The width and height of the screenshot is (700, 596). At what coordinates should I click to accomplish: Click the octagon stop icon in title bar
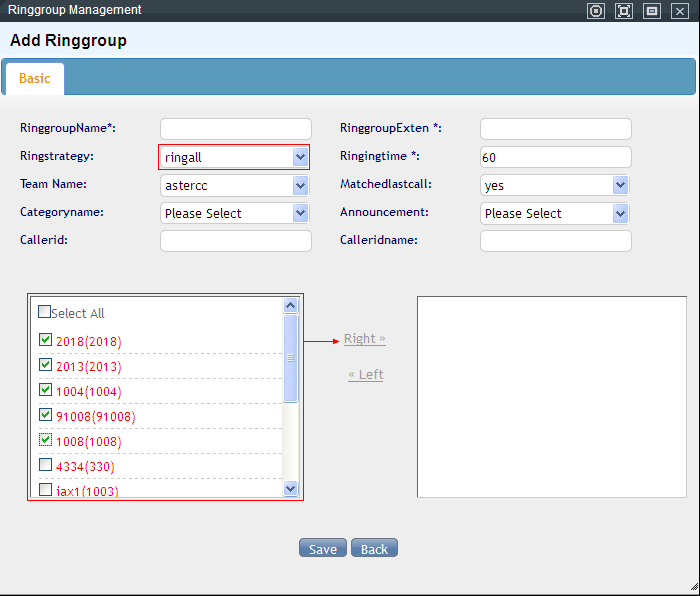click(596, 11)
